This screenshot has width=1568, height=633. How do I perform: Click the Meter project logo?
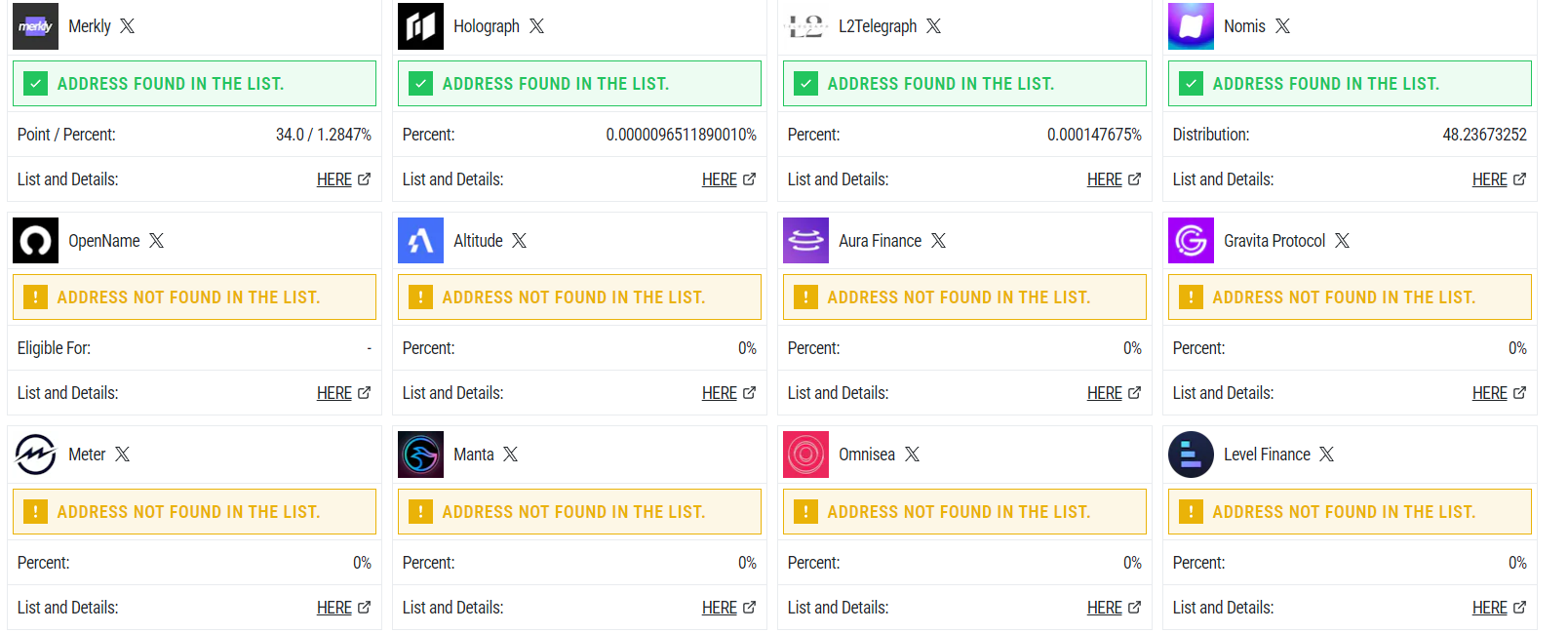[x=35, y=455]
